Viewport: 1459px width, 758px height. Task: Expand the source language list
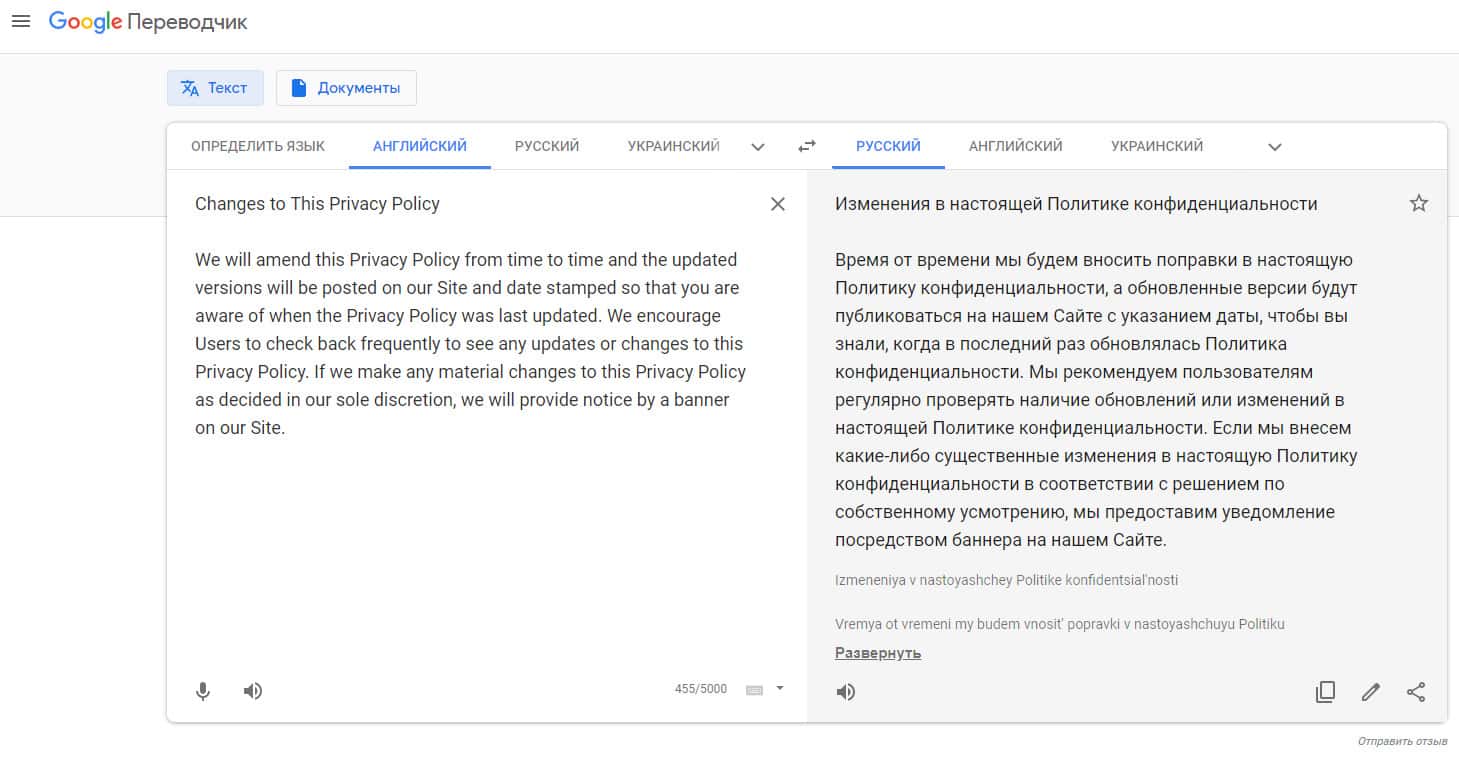tap(758, 147)
